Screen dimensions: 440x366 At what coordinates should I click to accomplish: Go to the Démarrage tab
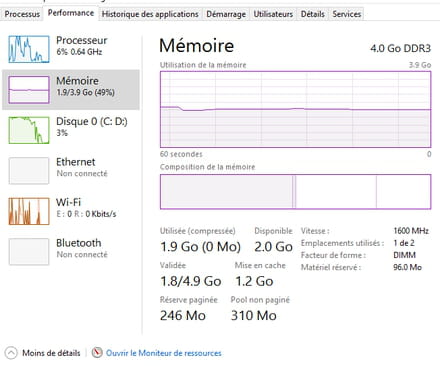pyautogui.click(x=226, y=14)
